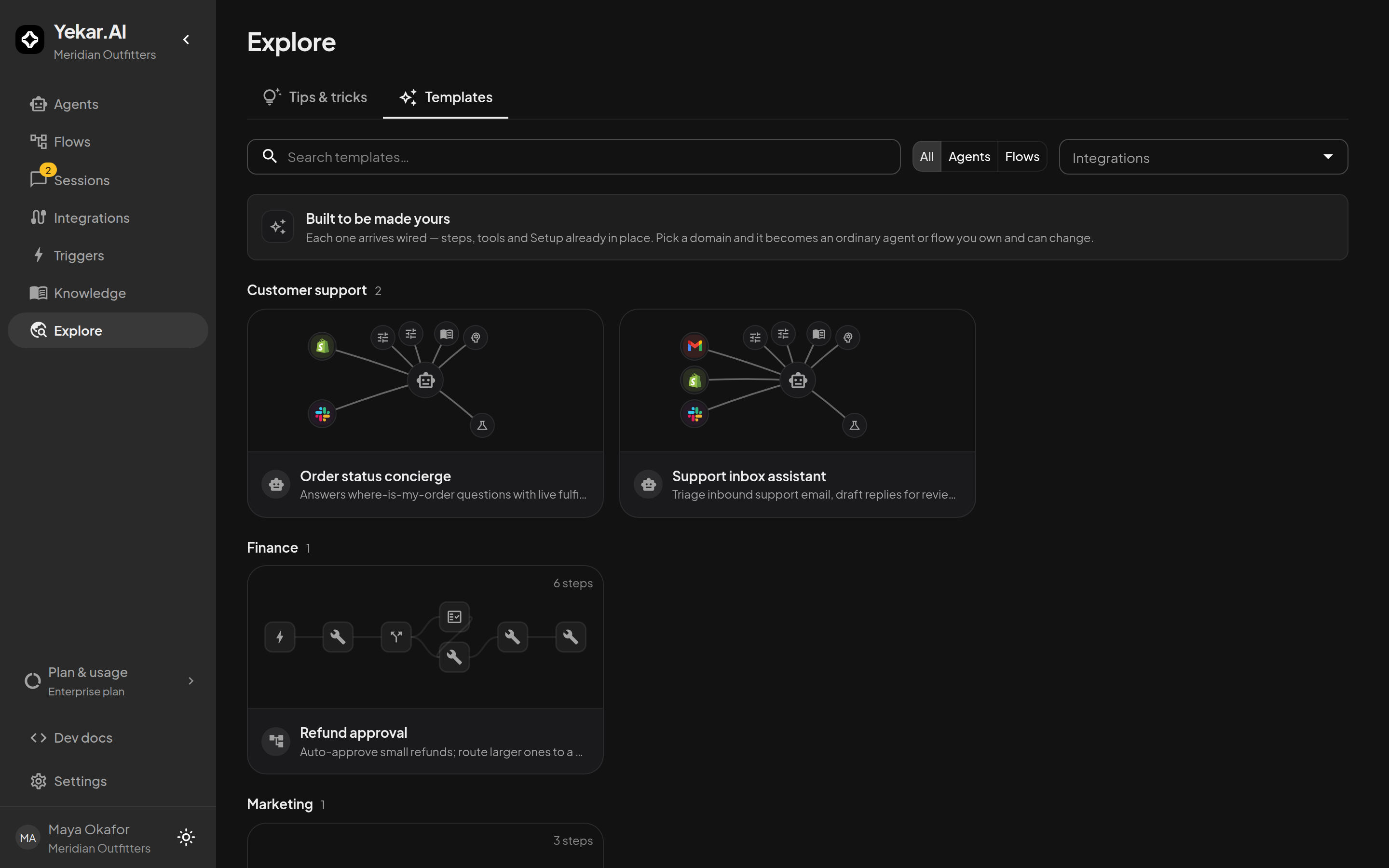Toggle the light/dark theme sun icon

click(x=186, y=837)
